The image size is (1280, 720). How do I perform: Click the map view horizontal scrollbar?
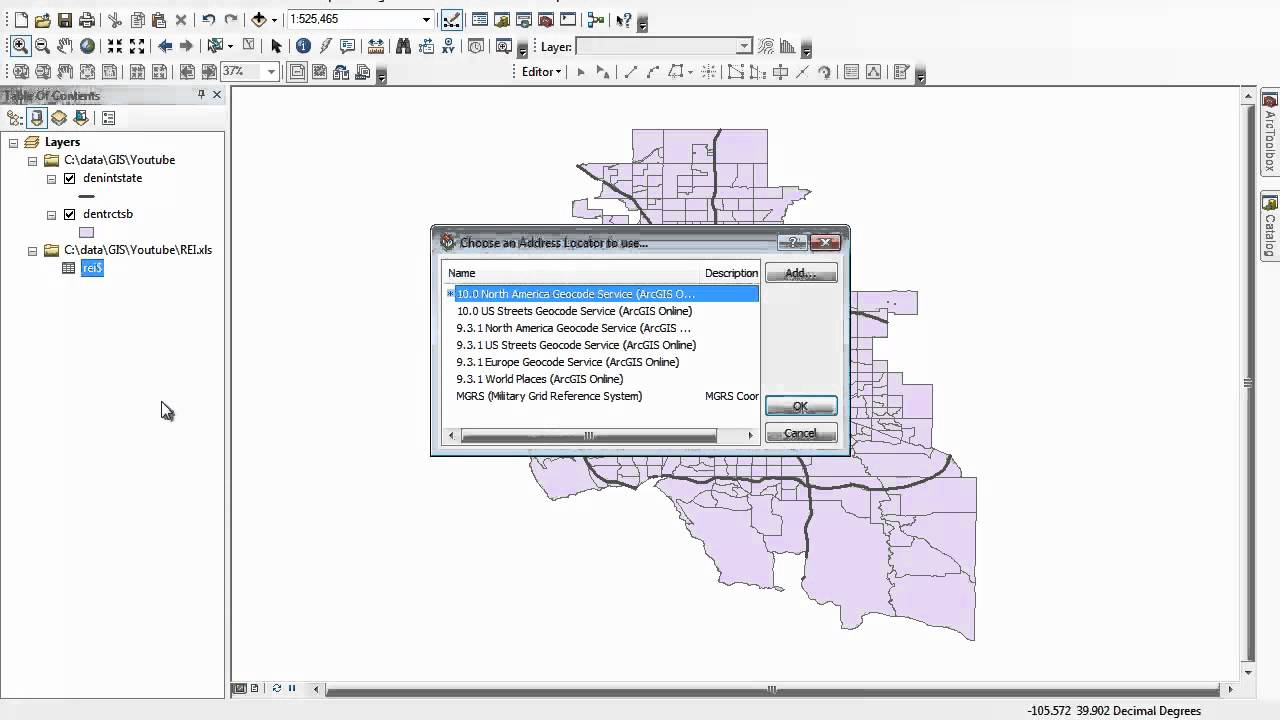(772, 689)
